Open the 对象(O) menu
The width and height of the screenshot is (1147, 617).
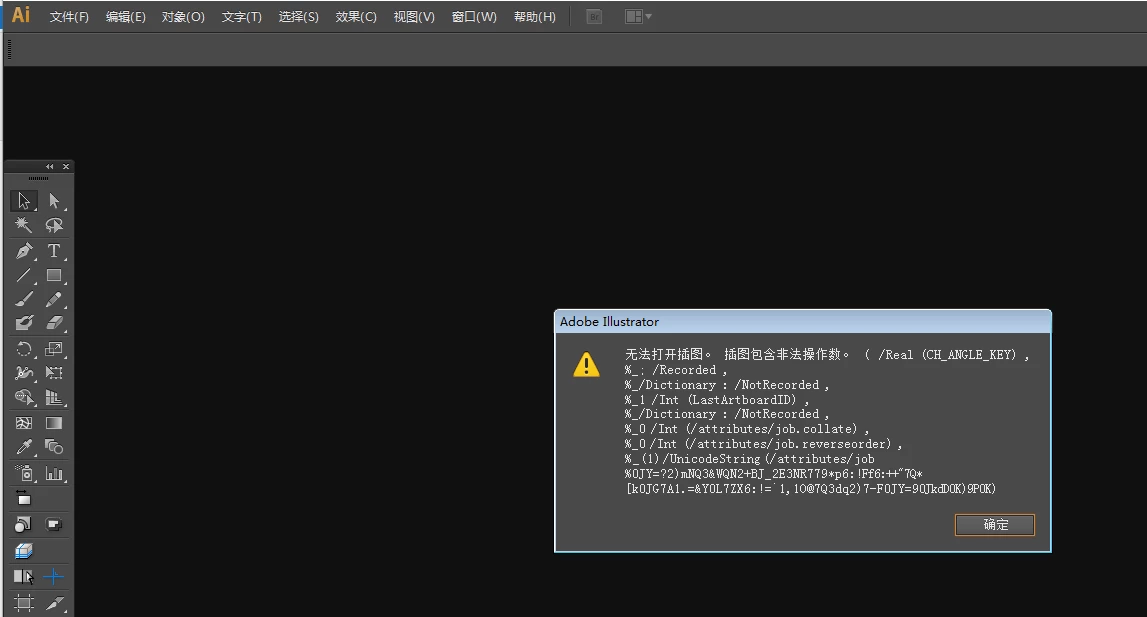pos(183,16)
